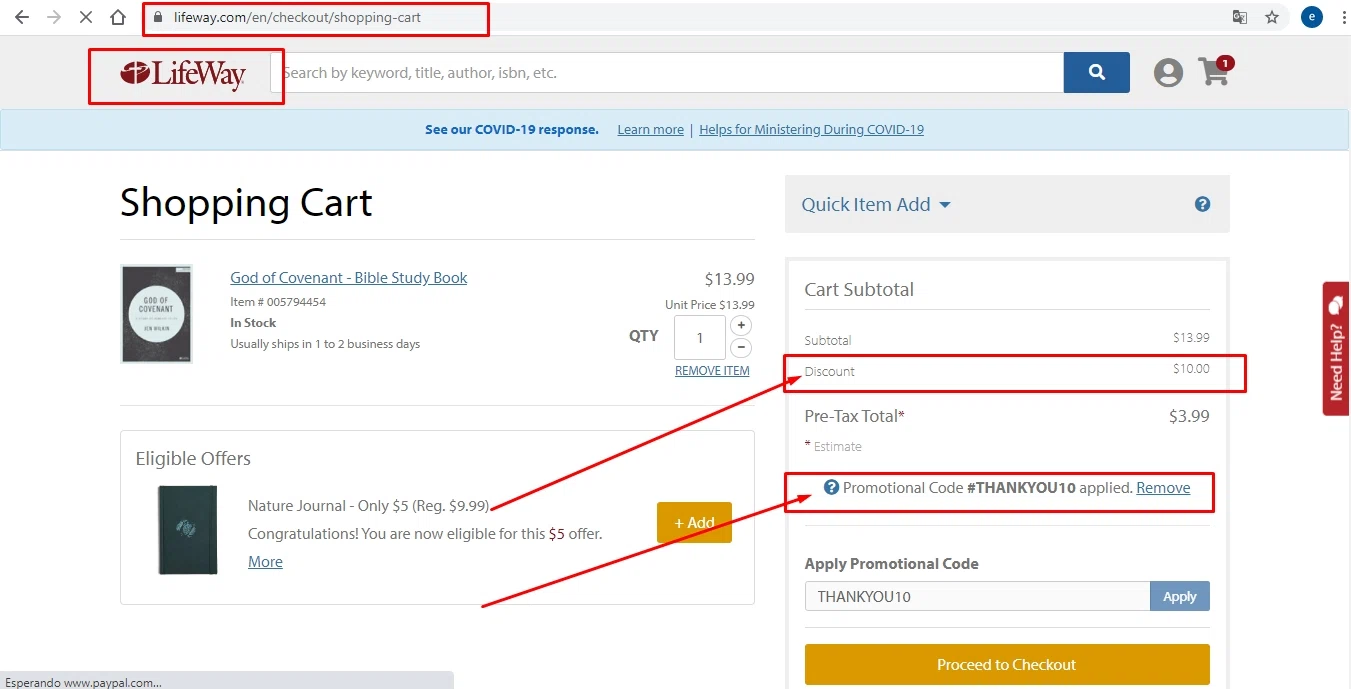Open the shopping cart icon
The height and width of the screenshot is (689, 1351).
(x=1215, y=71)
